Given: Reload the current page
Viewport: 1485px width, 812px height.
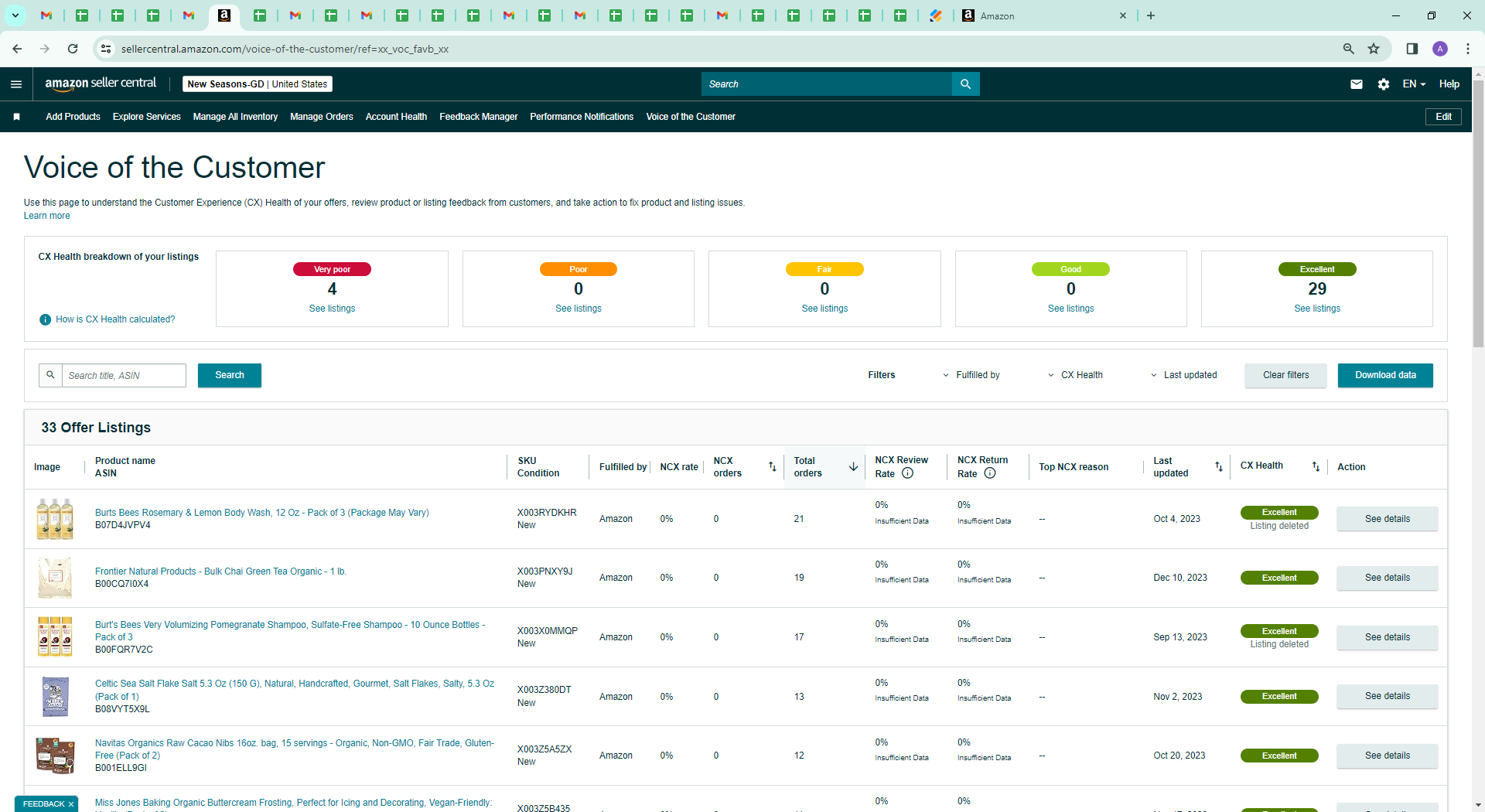Looking at the screenshot, I should [73, 49].
